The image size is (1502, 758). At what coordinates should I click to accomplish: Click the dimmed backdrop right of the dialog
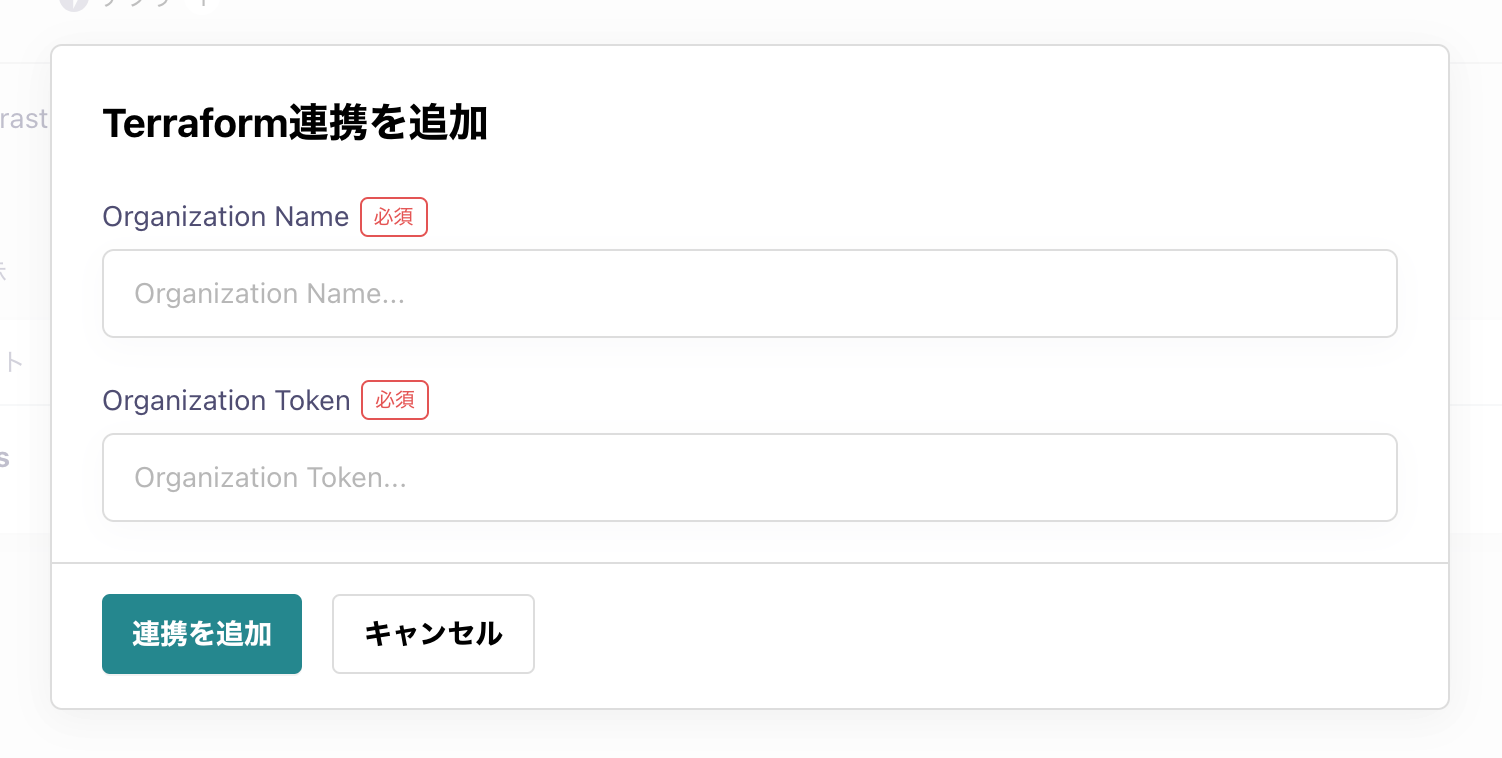(x=1476, y=380)
